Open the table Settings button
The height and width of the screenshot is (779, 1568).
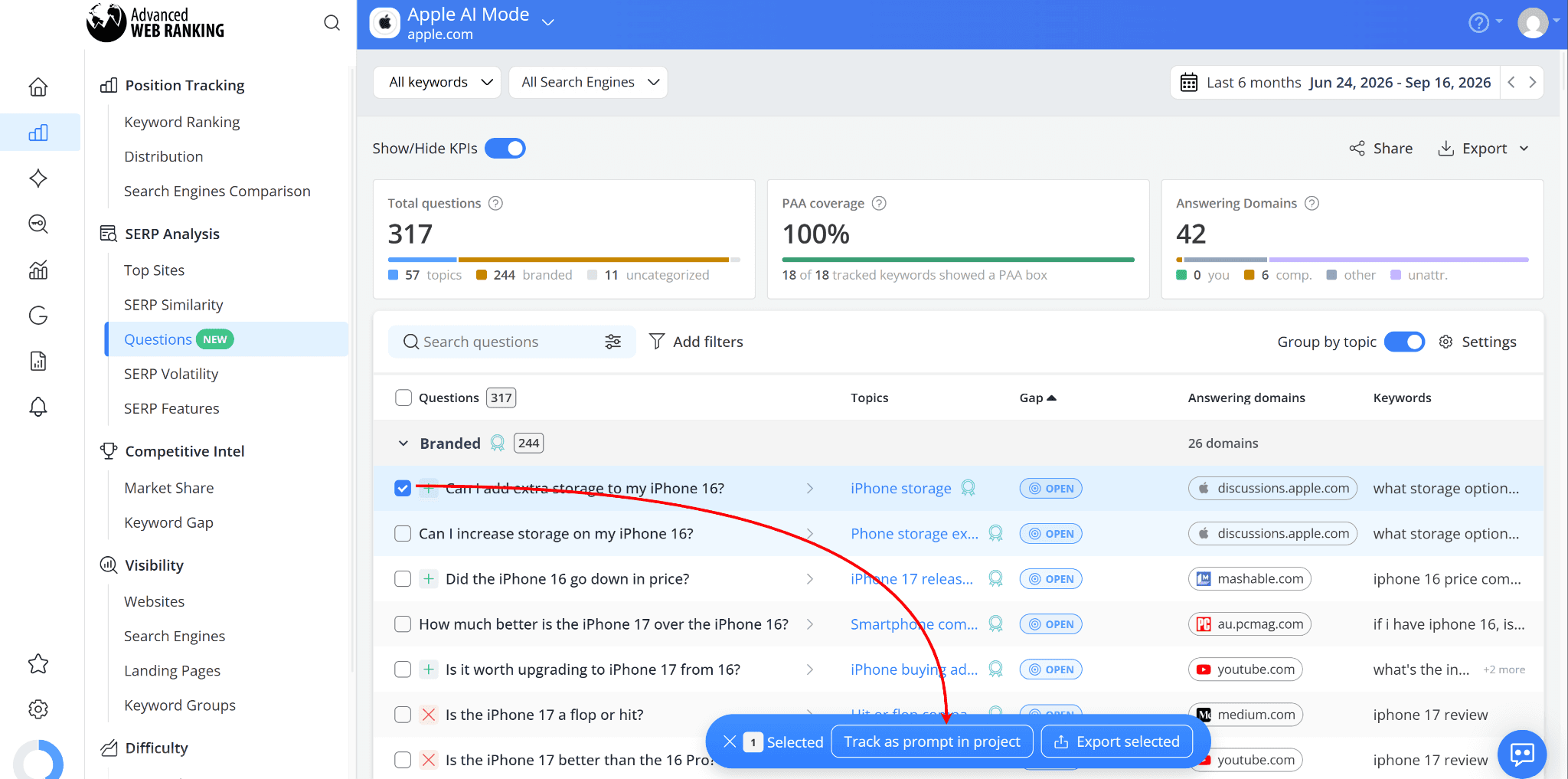(x=1477, y=342)
